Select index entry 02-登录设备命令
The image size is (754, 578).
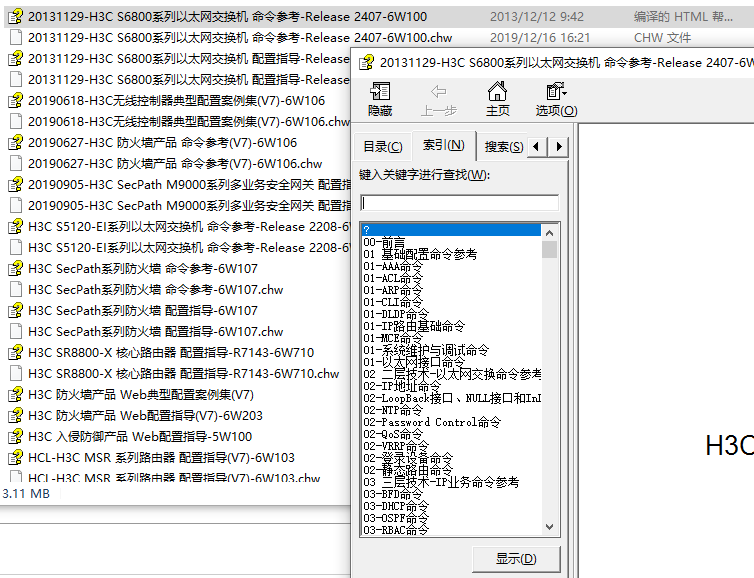408,458
